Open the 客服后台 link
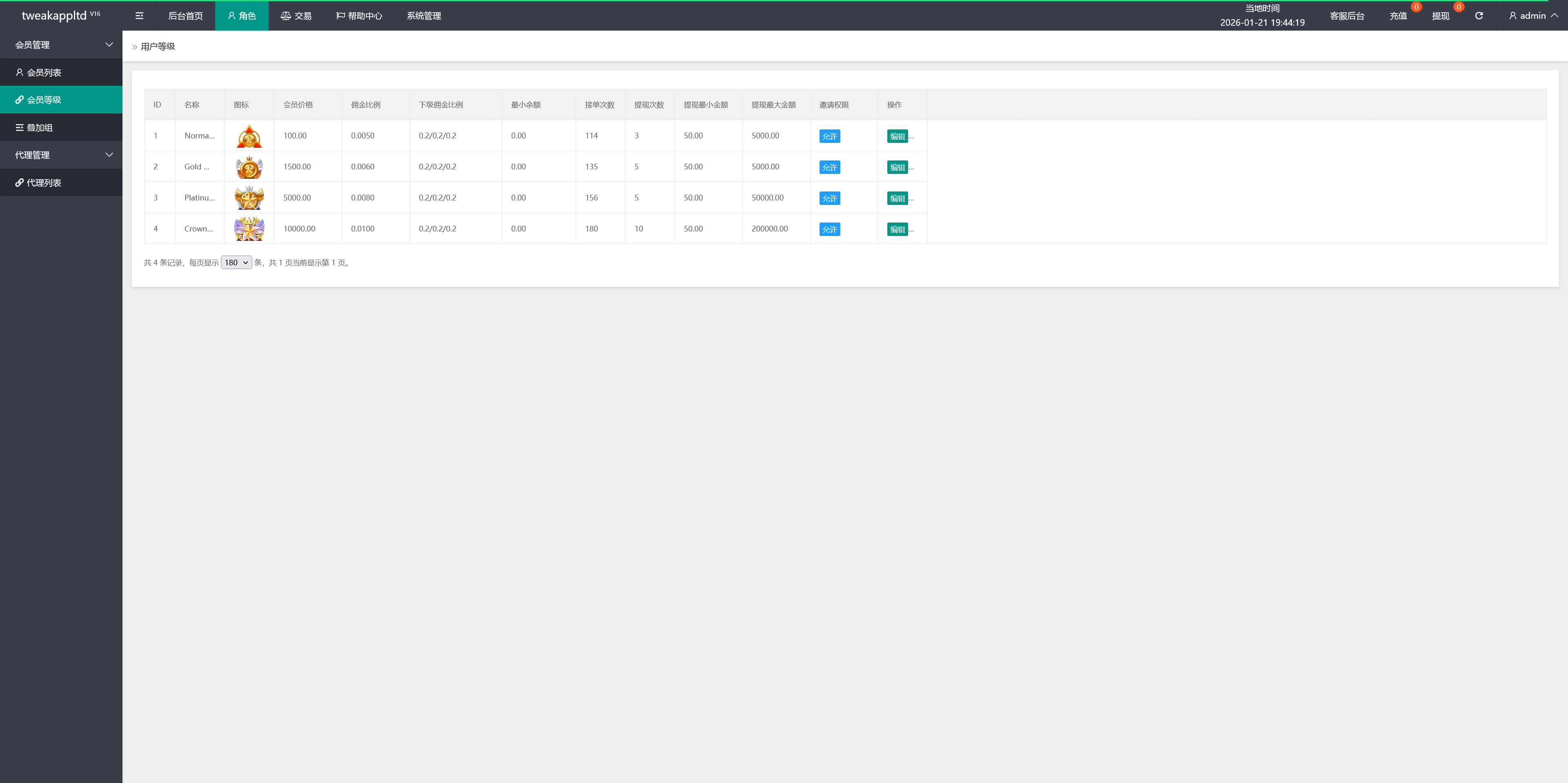 pyautogui.click(x=1346, y=16)
